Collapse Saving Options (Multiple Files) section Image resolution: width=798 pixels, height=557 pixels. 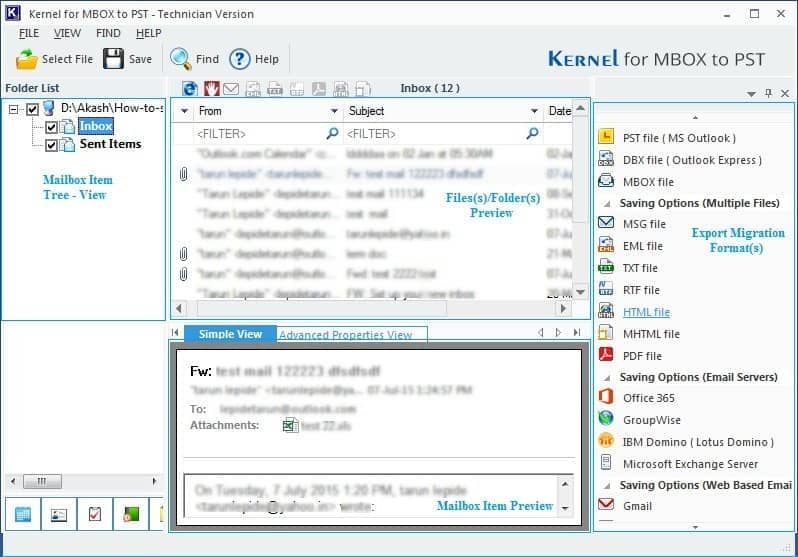[607, 204]
